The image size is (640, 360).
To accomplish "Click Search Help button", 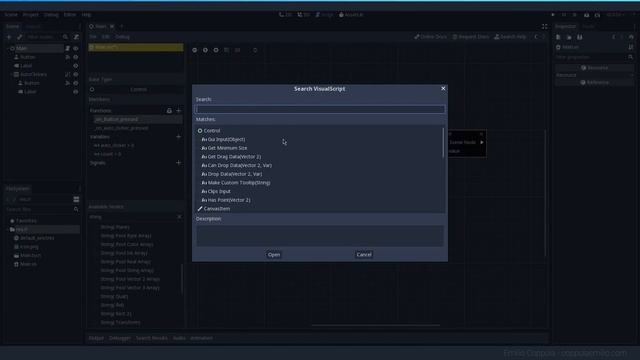I will pyautogui.click(x=510, y=37).
